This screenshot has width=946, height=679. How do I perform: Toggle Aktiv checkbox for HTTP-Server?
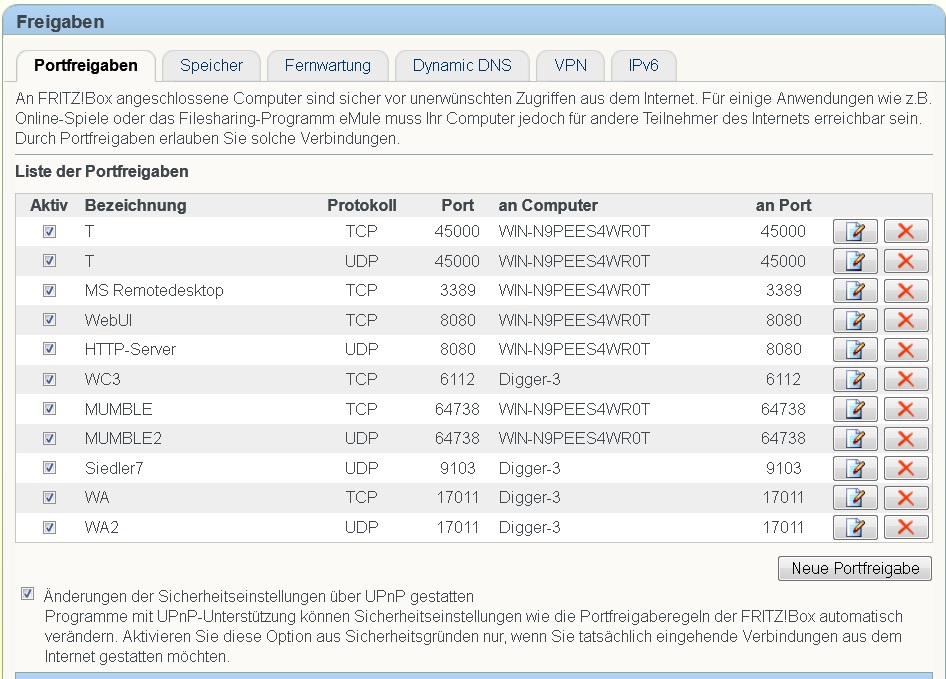tap(49, 349)
